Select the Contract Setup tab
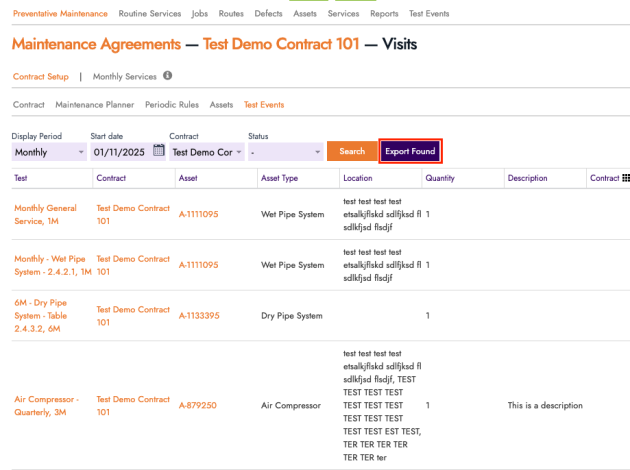Screen dimensions: 630x470 tap(42, 76)
